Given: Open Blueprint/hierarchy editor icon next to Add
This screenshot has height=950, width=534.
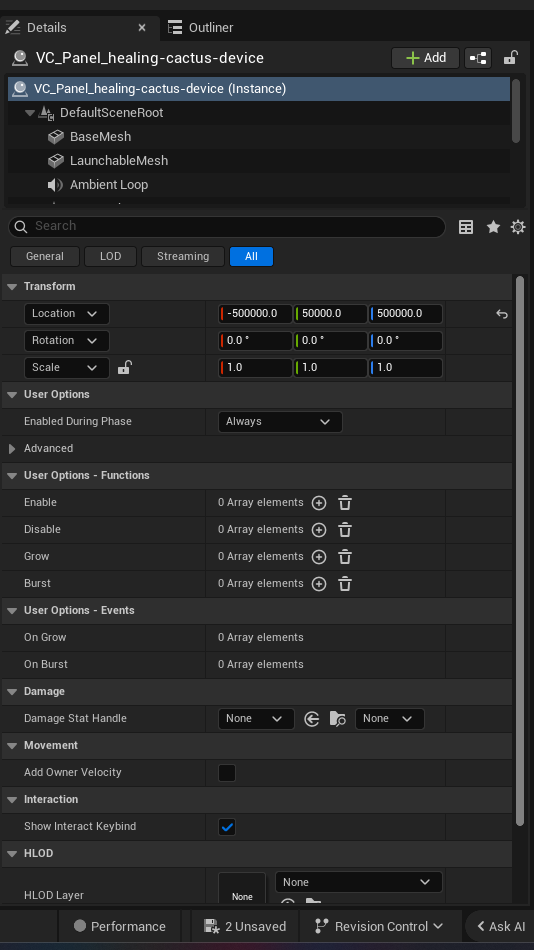Looking at the screenshot, I should [x=478, y=58].
